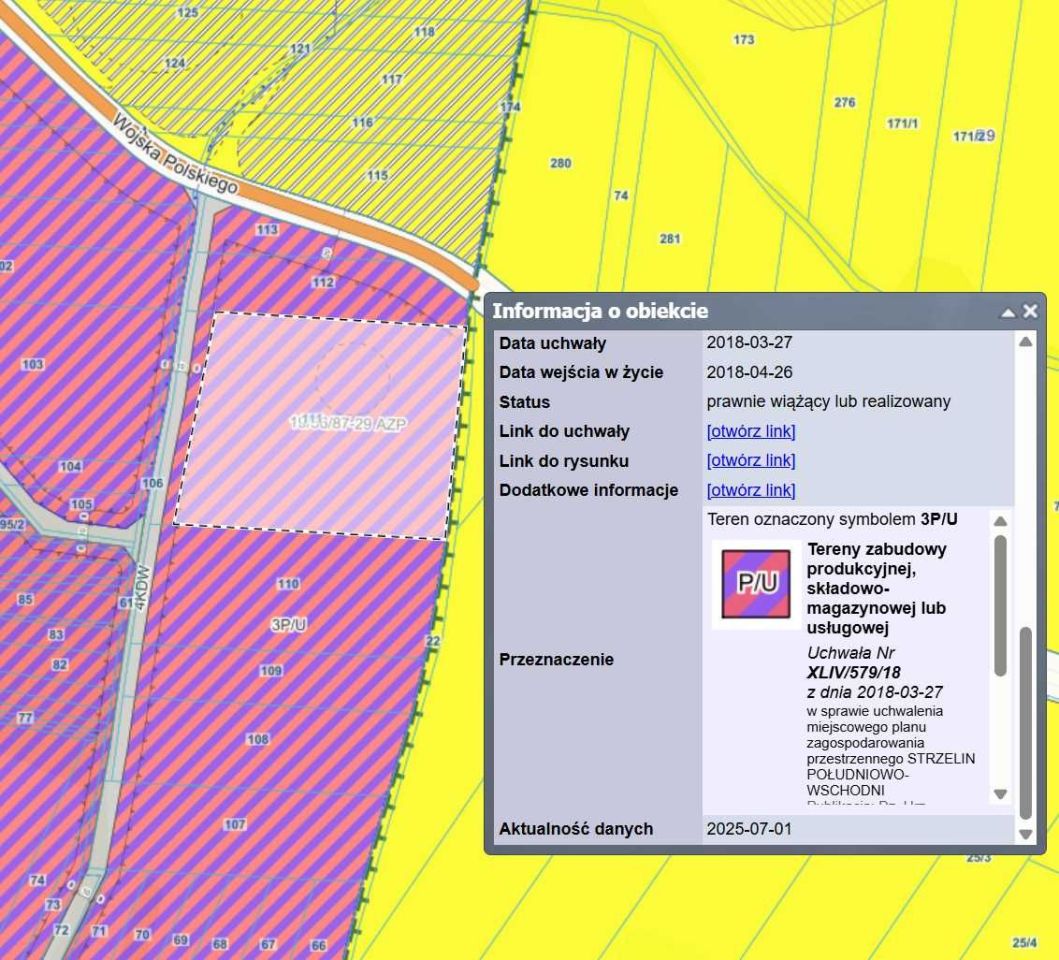Select parcel 173 in the yellow zone
1059x960 pixels.
pyautogui.click(x=743, y=40)
